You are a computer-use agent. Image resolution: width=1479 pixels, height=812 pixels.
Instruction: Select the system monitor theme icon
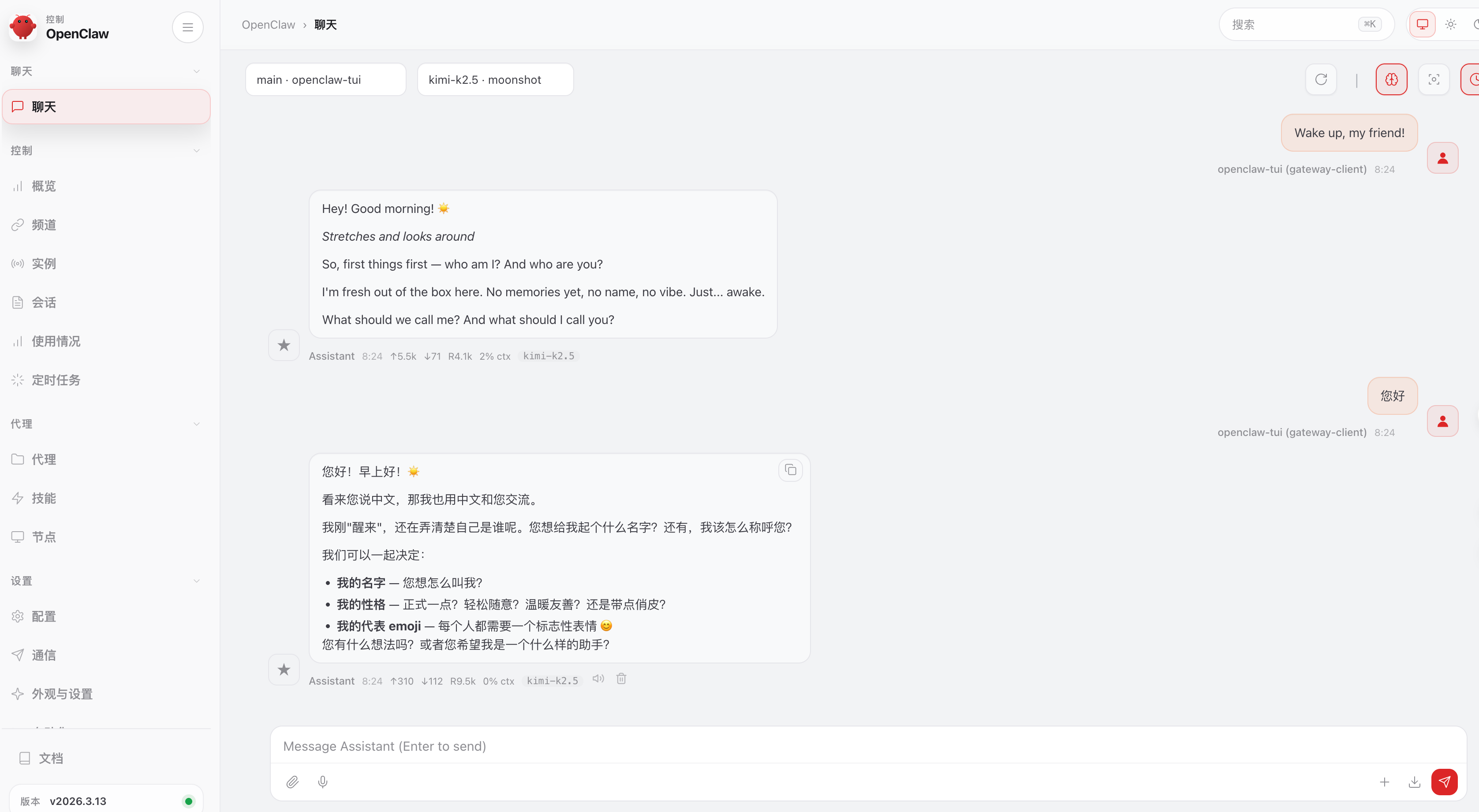coord(1423,24)
